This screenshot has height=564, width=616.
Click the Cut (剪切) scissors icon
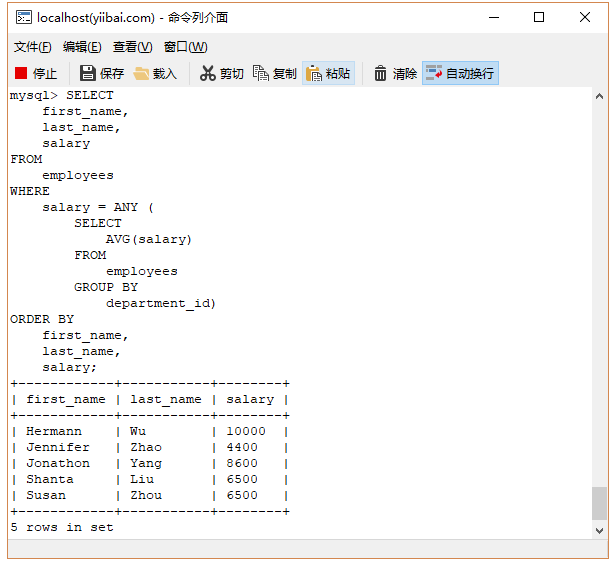[x=207, y=73]
